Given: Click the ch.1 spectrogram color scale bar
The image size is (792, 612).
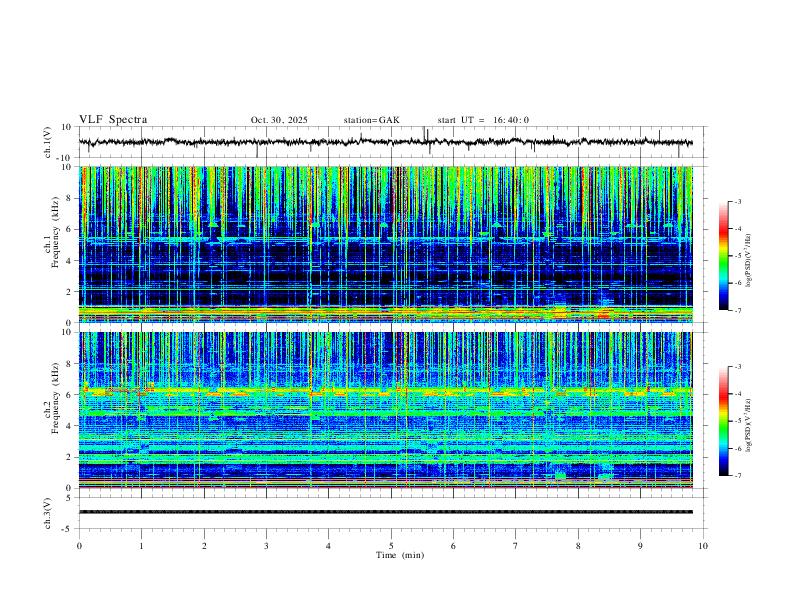Looking at the screenshot, I should pyautogui.click(x=723, y=256).
